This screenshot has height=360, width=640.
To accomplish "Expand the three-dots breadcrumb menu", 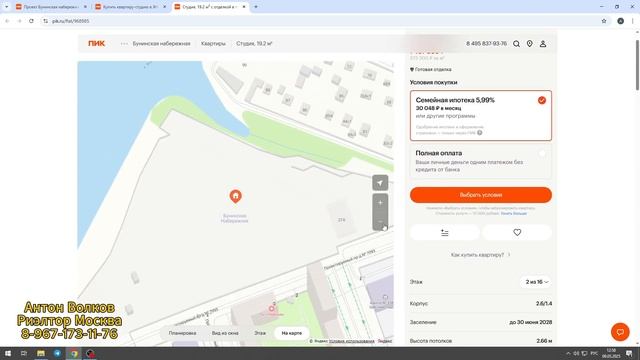I will 124,44.
